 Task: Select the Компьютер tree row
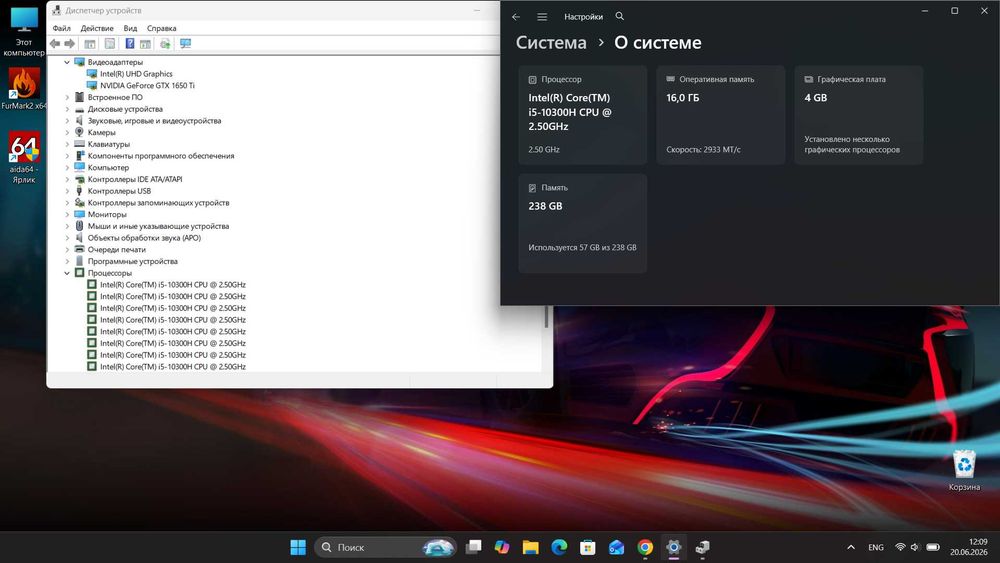point(108,168)
